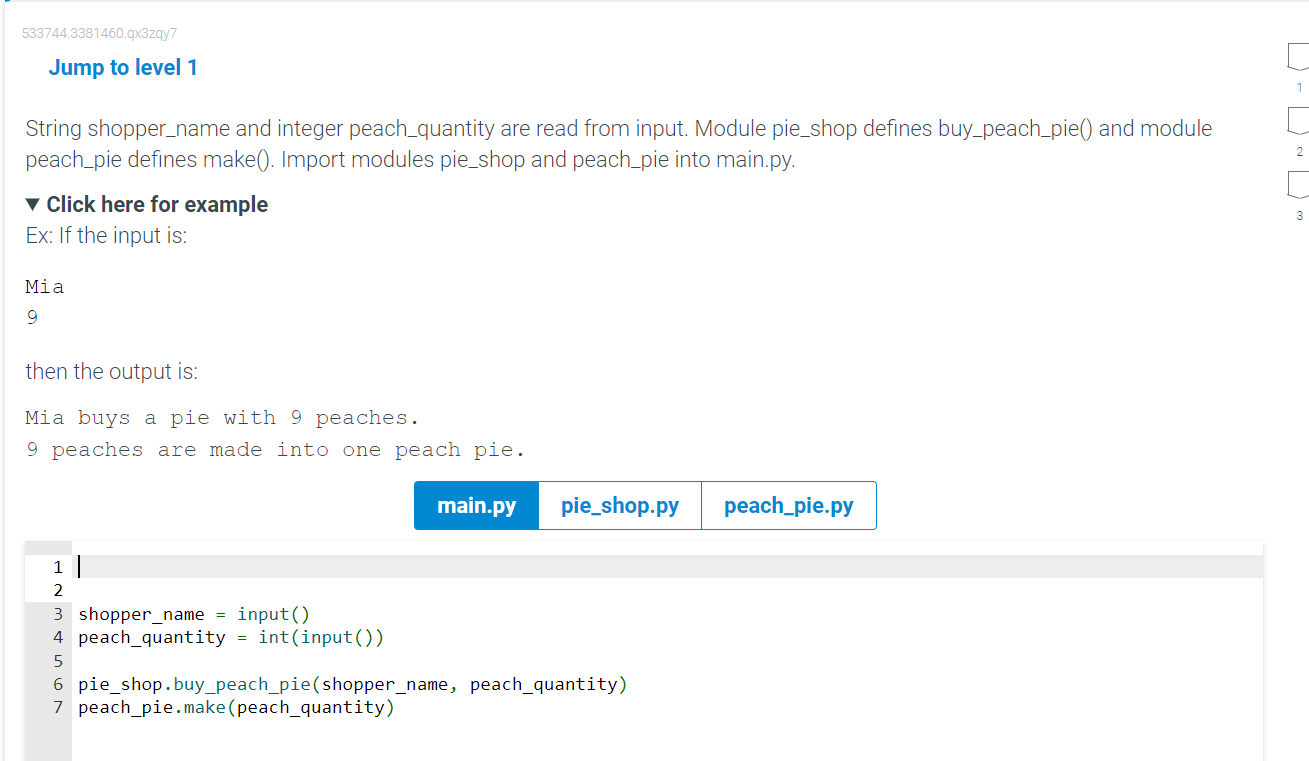Click the downward disclosure triangle before example heading
The width and height of the screenshot is (1309, 761).
(31, 204)
